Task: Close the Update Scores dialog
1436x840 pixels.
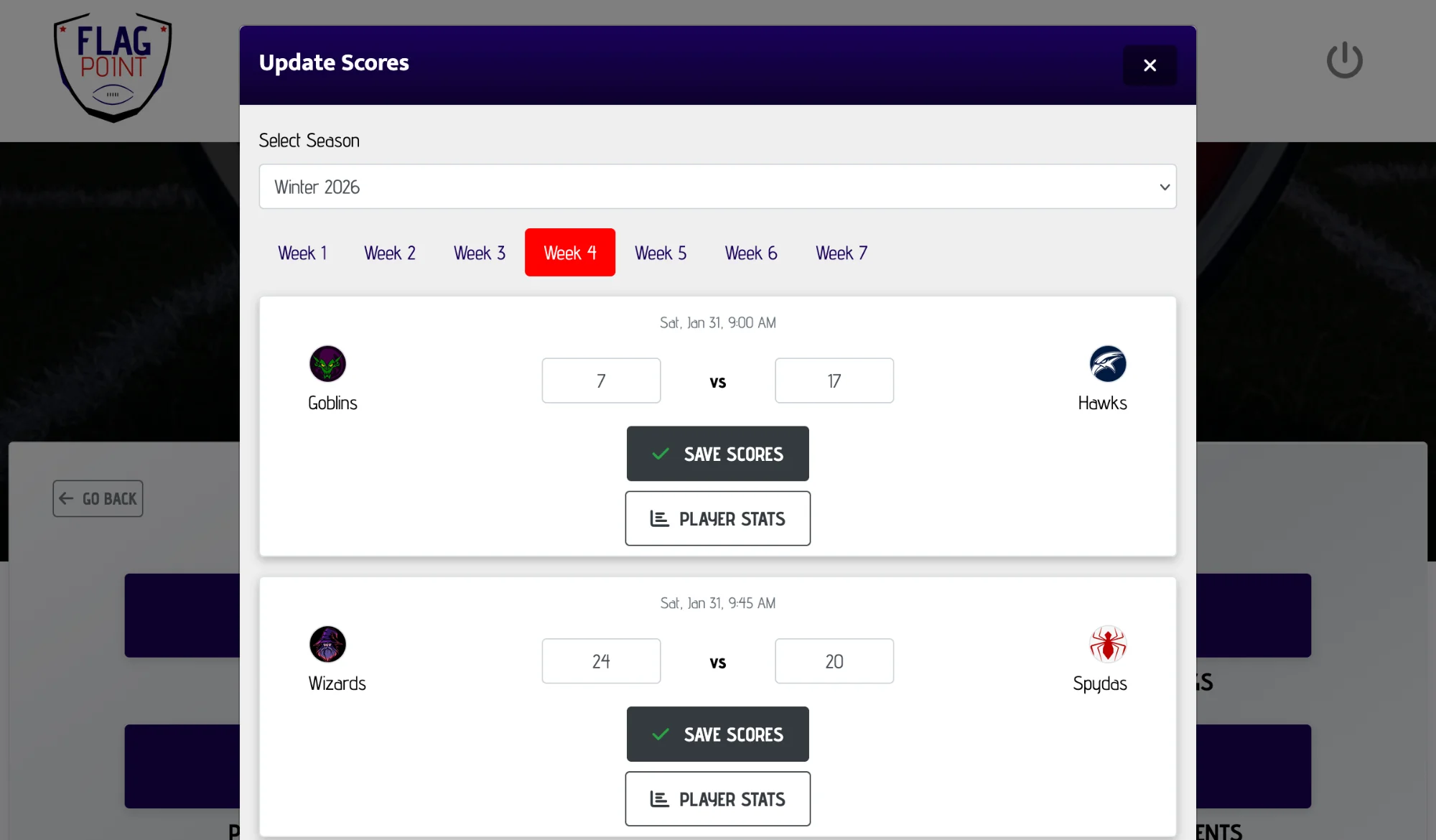Action: 1150,65
